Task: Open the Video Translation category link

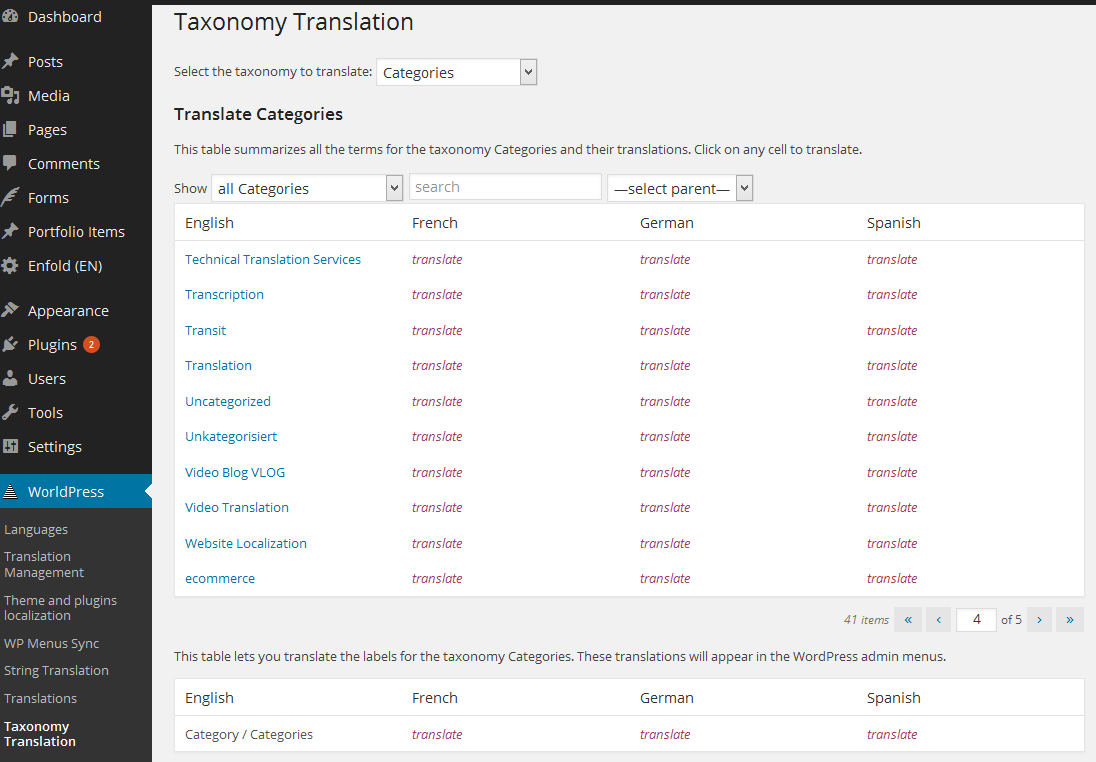Action: (x=237, y=507)
